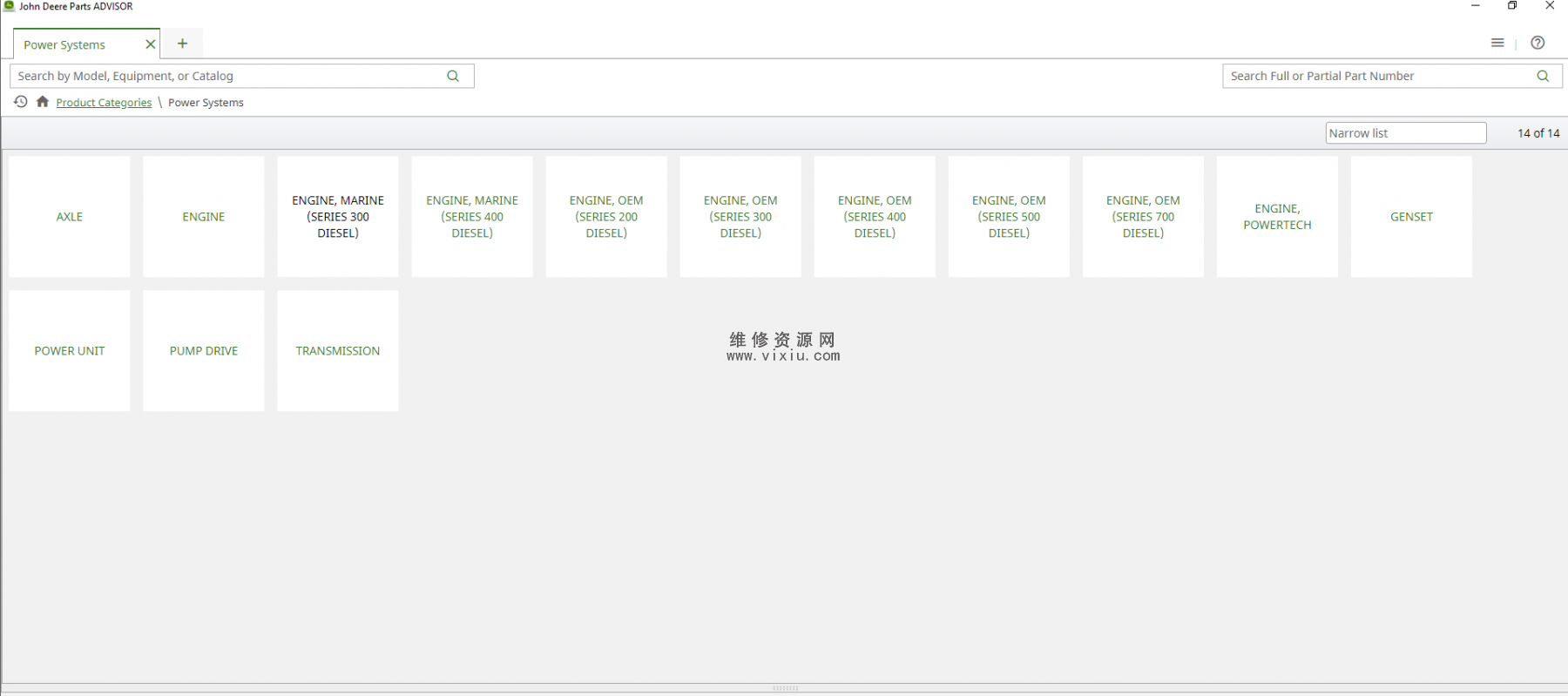1568x696 pixels.
Task: Click the 14 of 14 count
Action: 1538,133
